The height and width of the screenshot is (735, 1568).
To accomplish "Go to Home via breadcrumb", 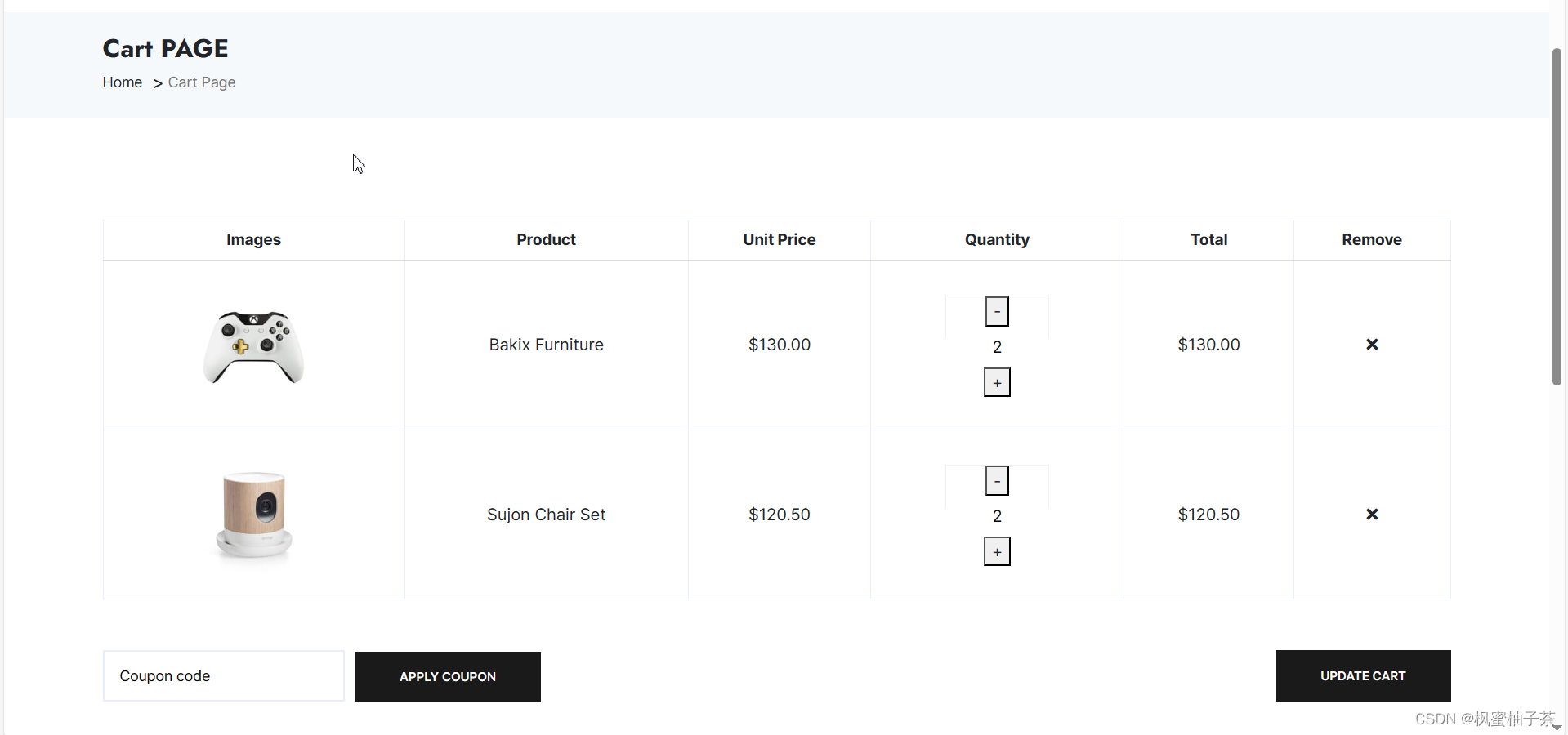I will [123, 82].
